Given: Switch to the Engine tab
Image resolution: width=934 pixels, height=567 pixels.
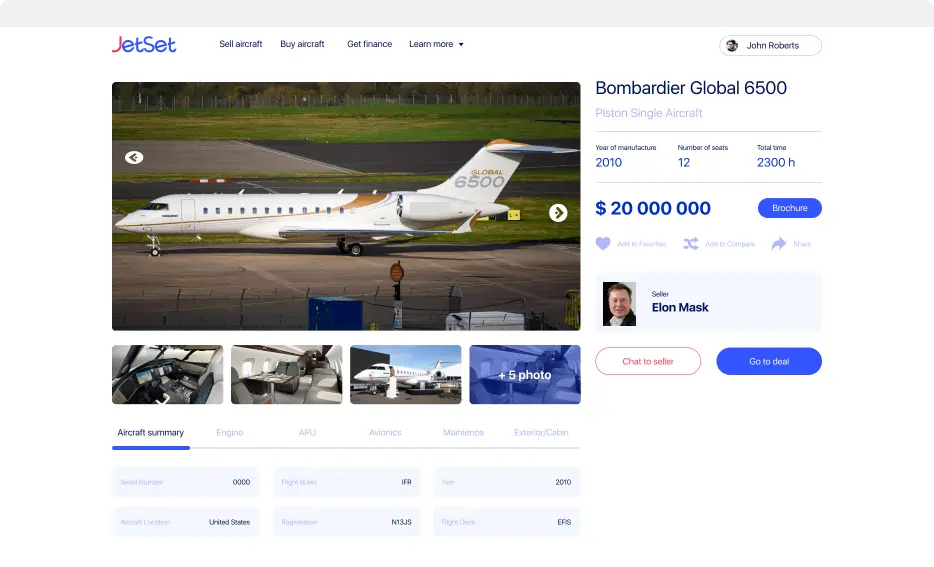Looking at the screenshot, I should [229, 432].
